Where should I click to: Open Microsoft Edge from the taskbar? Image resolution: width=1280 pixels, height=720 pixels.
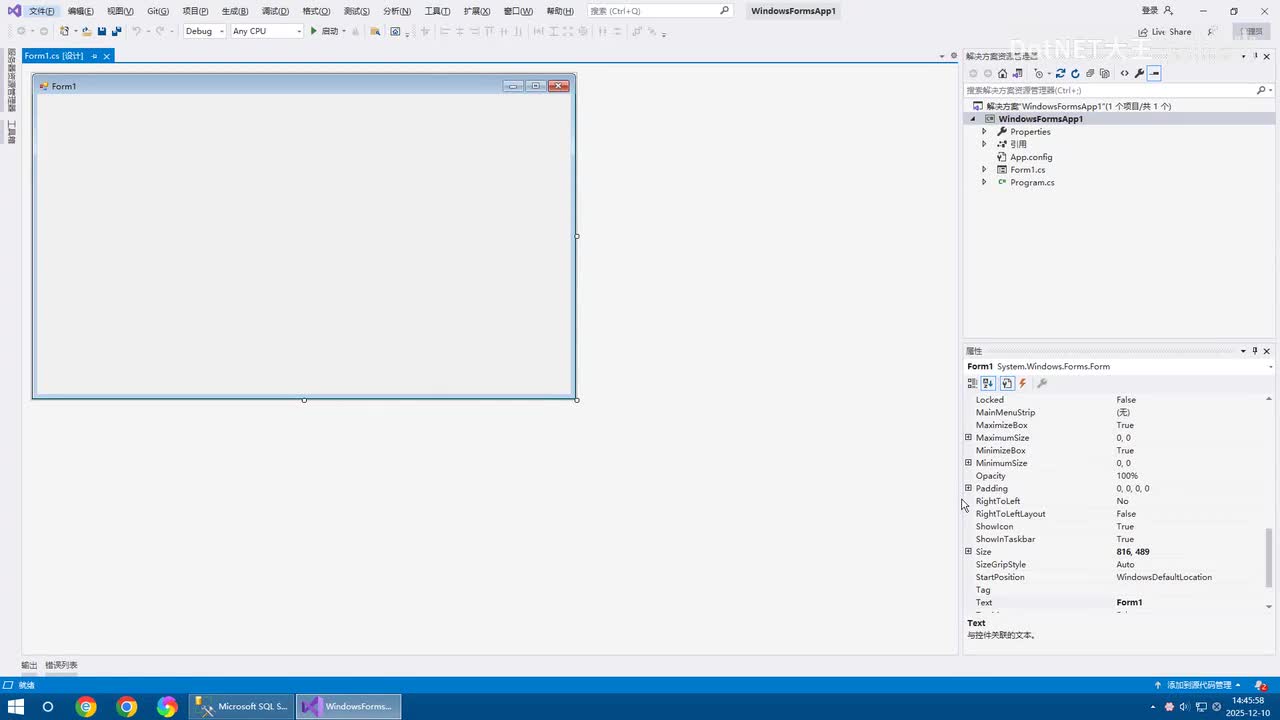pyautogui.click(x=87, y=706)
